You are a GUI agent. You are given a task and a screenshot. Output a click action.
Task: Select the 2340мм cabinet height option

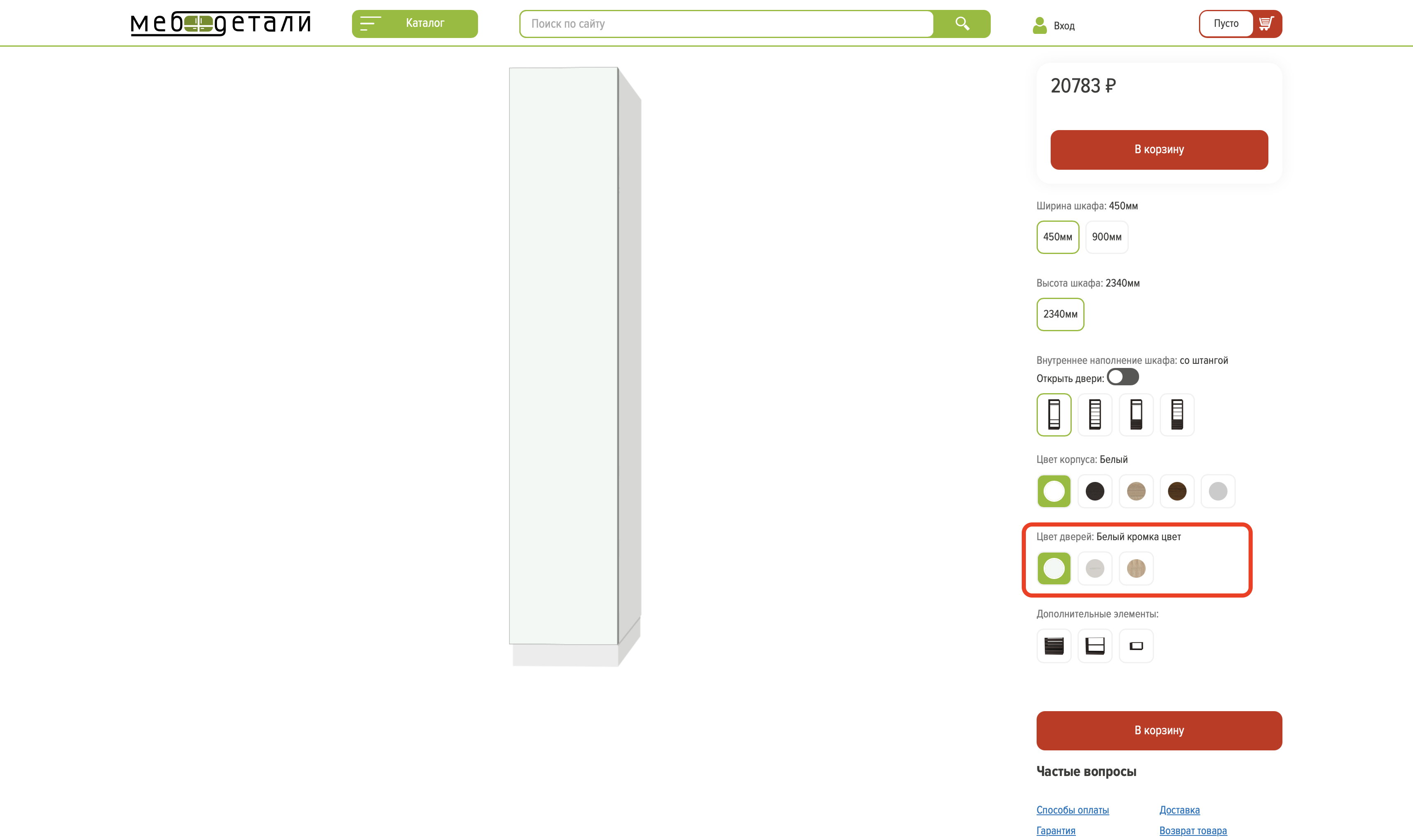1060,314
